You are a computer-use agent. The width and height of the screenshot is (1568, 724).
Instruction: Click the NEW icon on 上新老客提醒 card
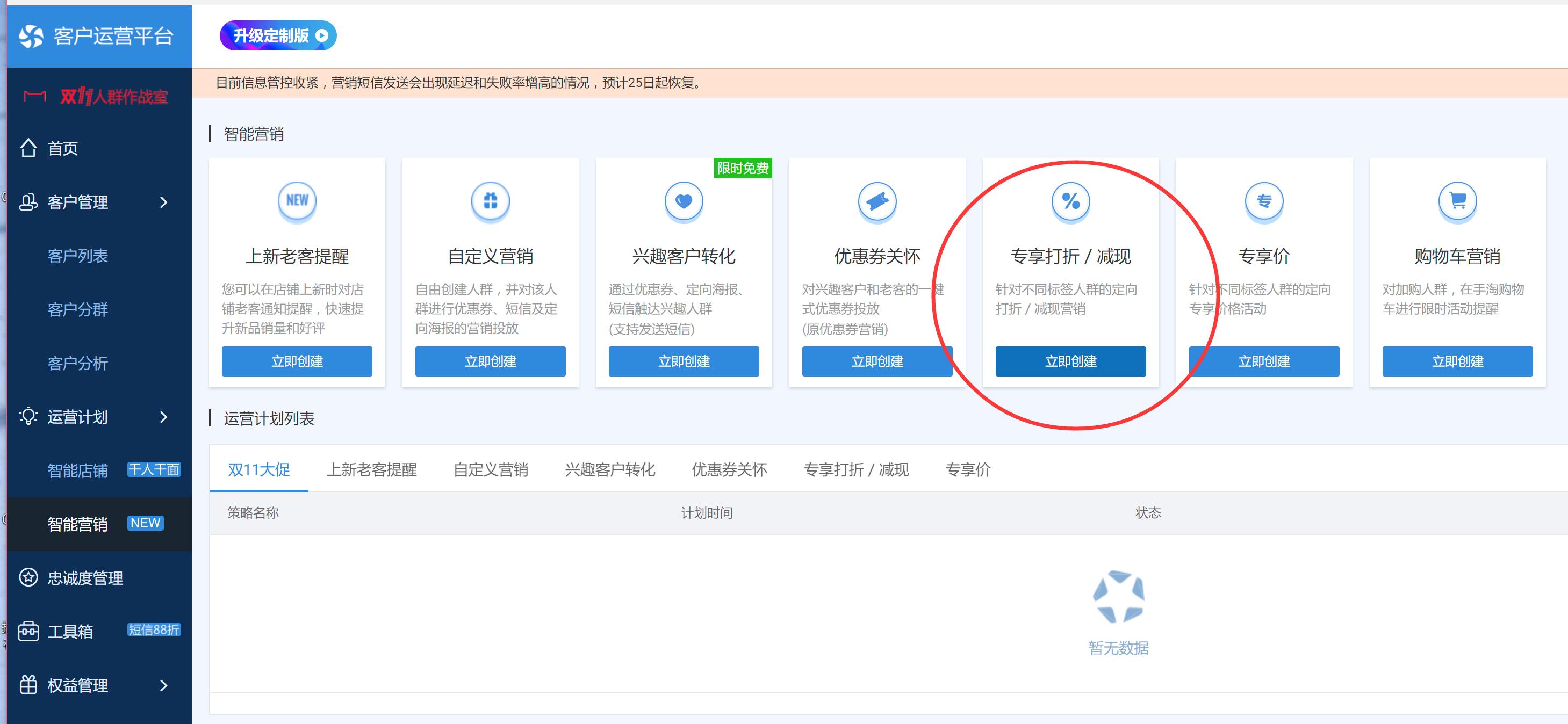pos(297,201)
